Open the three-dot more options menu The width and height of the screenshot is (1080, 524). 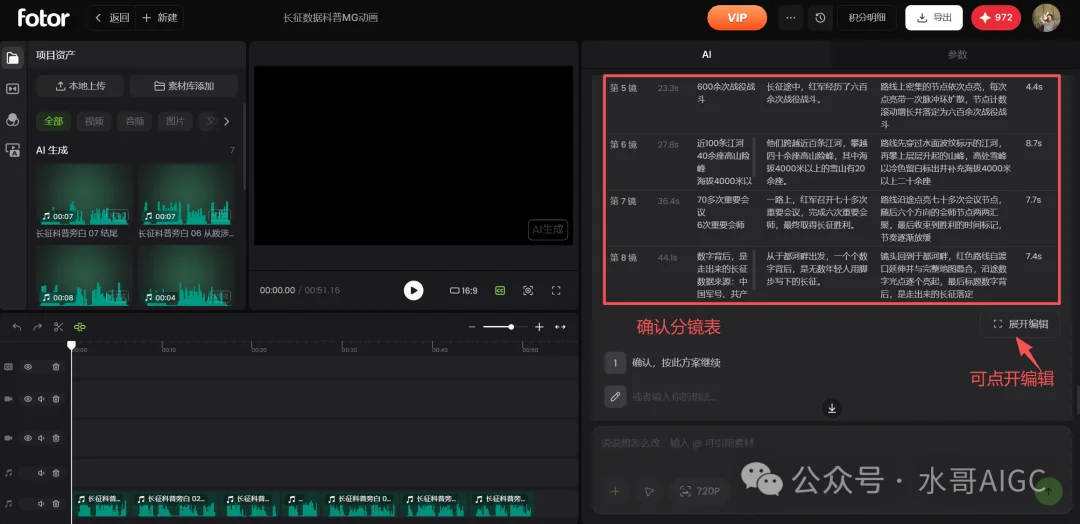791,18
